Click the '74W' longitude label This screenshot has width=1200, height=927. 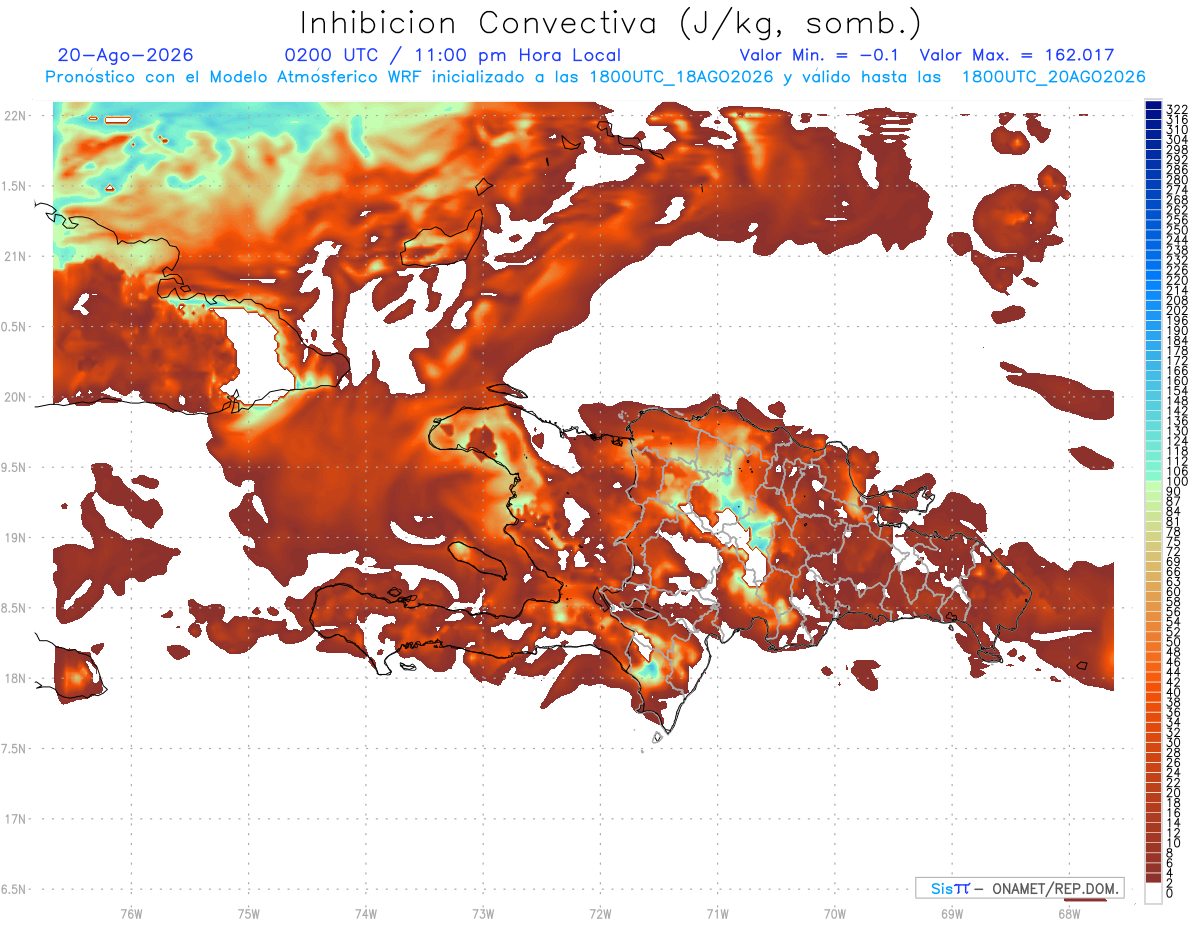pos(366,913)
